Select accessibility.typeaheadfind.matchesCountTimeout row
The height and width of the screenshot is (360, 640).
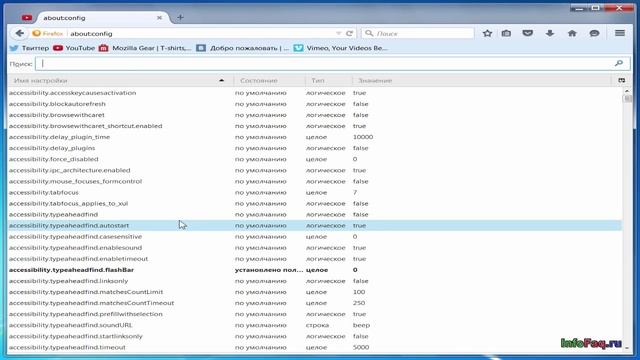(x=315, y=303)
